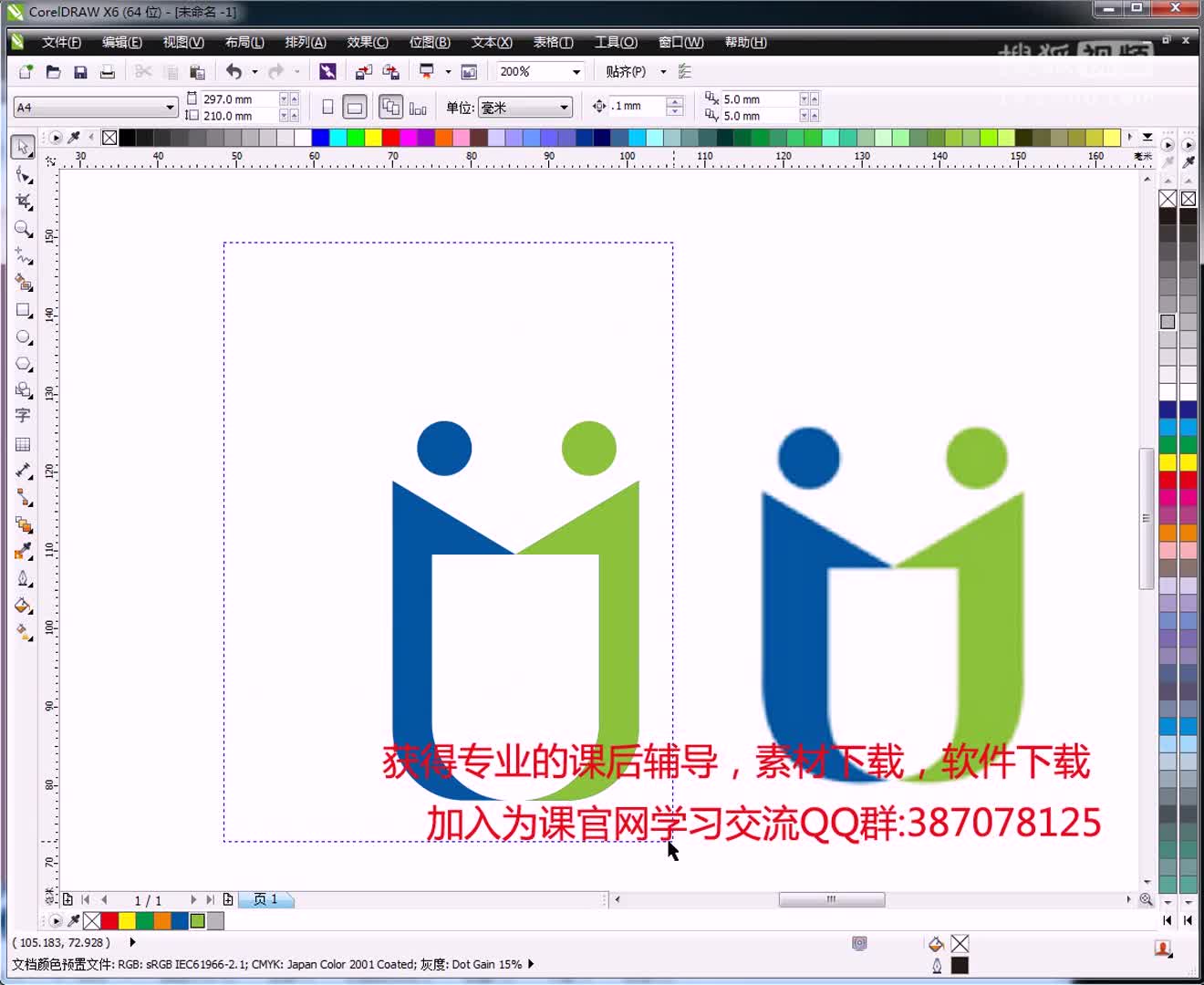Viewport: 1204px width, 985px height.
Task: Click the no-fill X swatch in top palette
Action: tap(109, 138)
